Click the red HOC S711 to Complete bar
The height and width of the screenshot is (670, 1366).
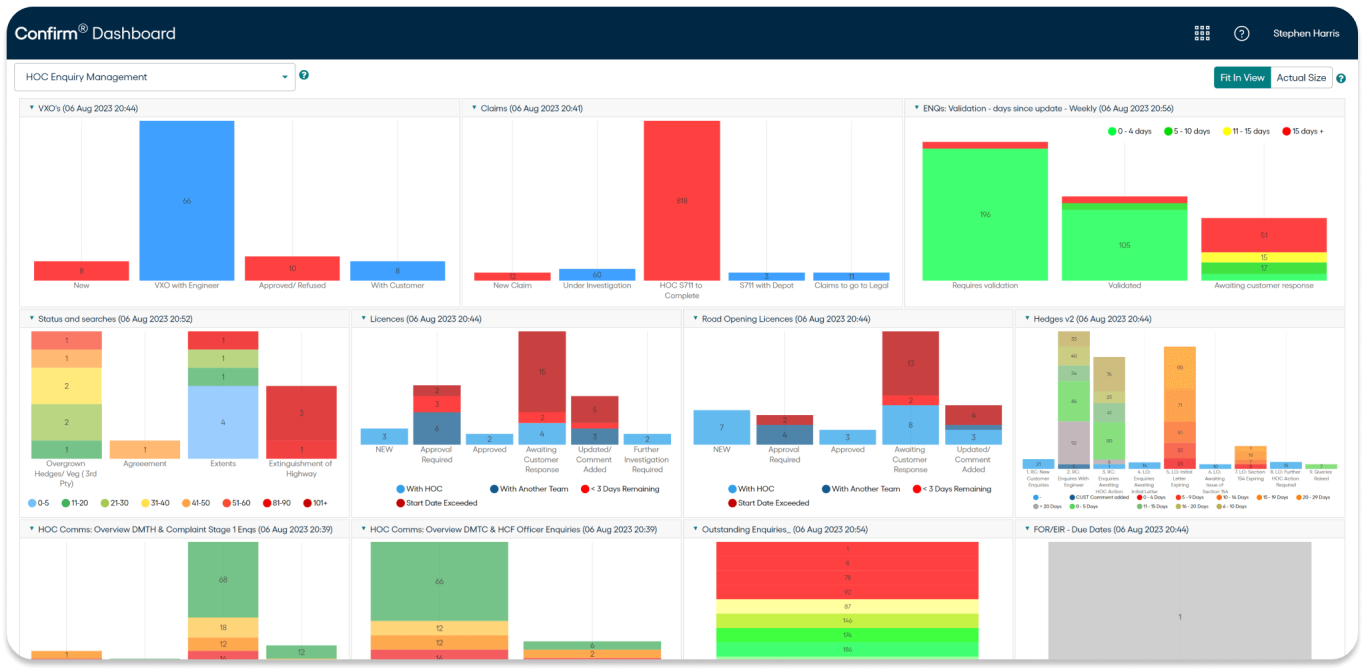point(682,200)
